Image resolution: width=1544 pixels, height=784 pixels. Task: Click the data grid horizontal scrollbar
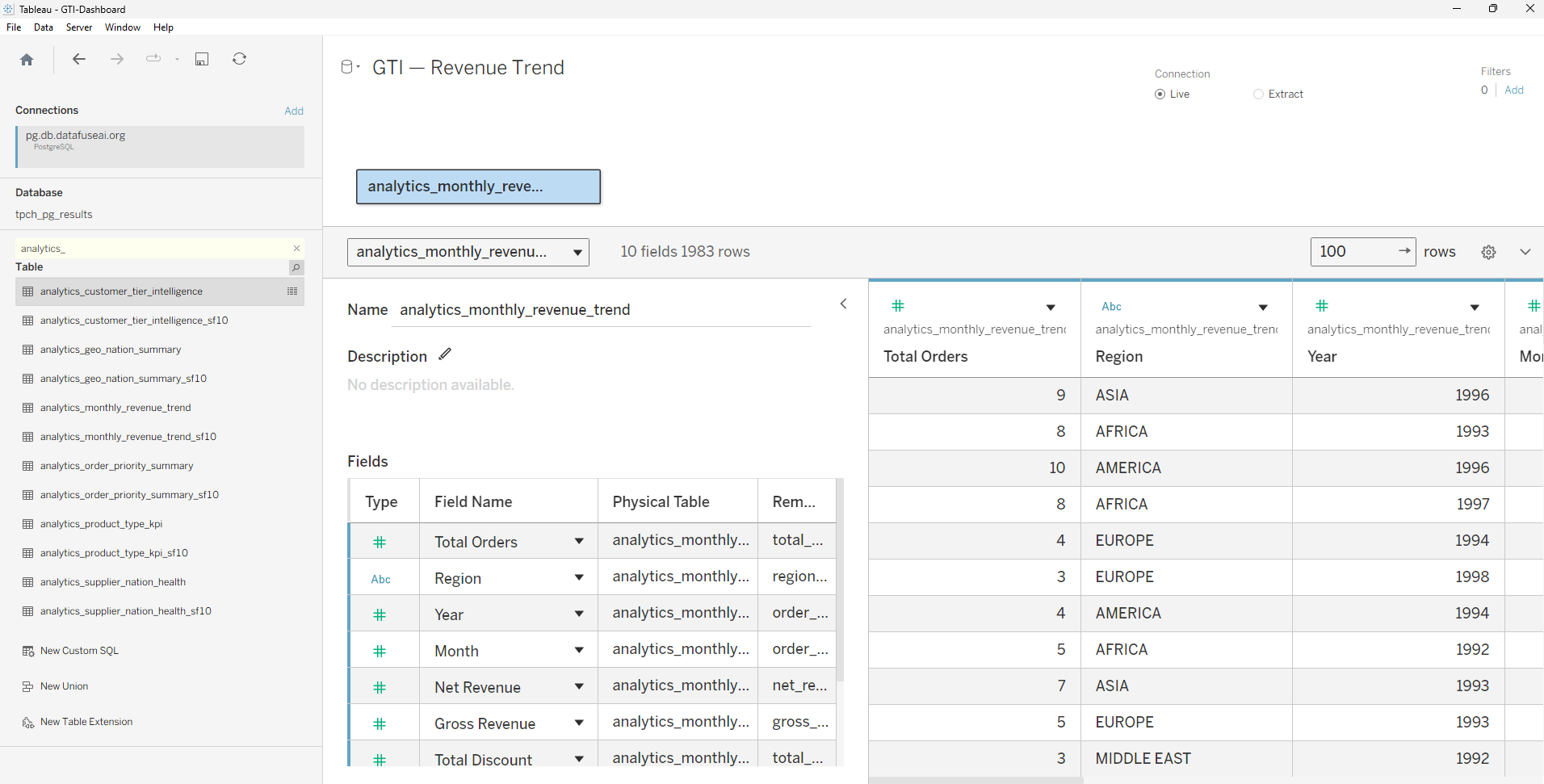975,780
